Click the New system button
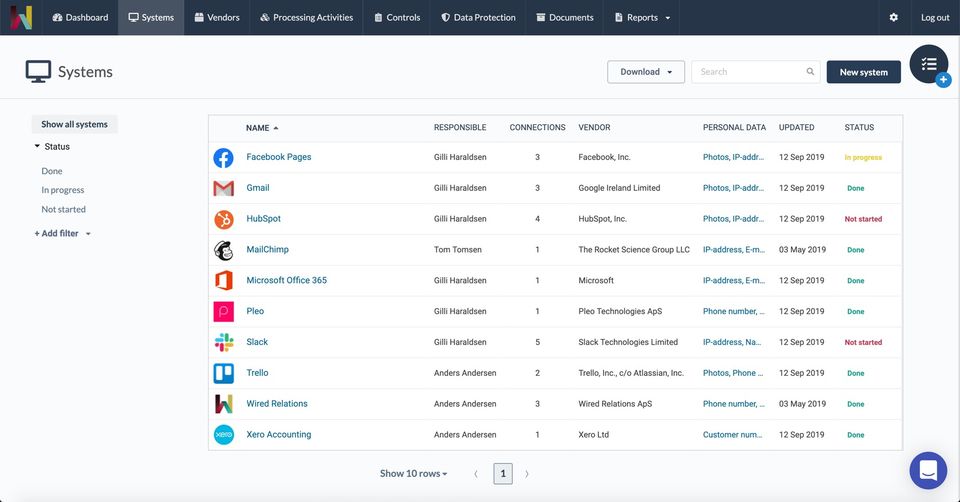This screenshot has height=502, width=960. pos(863,72)
